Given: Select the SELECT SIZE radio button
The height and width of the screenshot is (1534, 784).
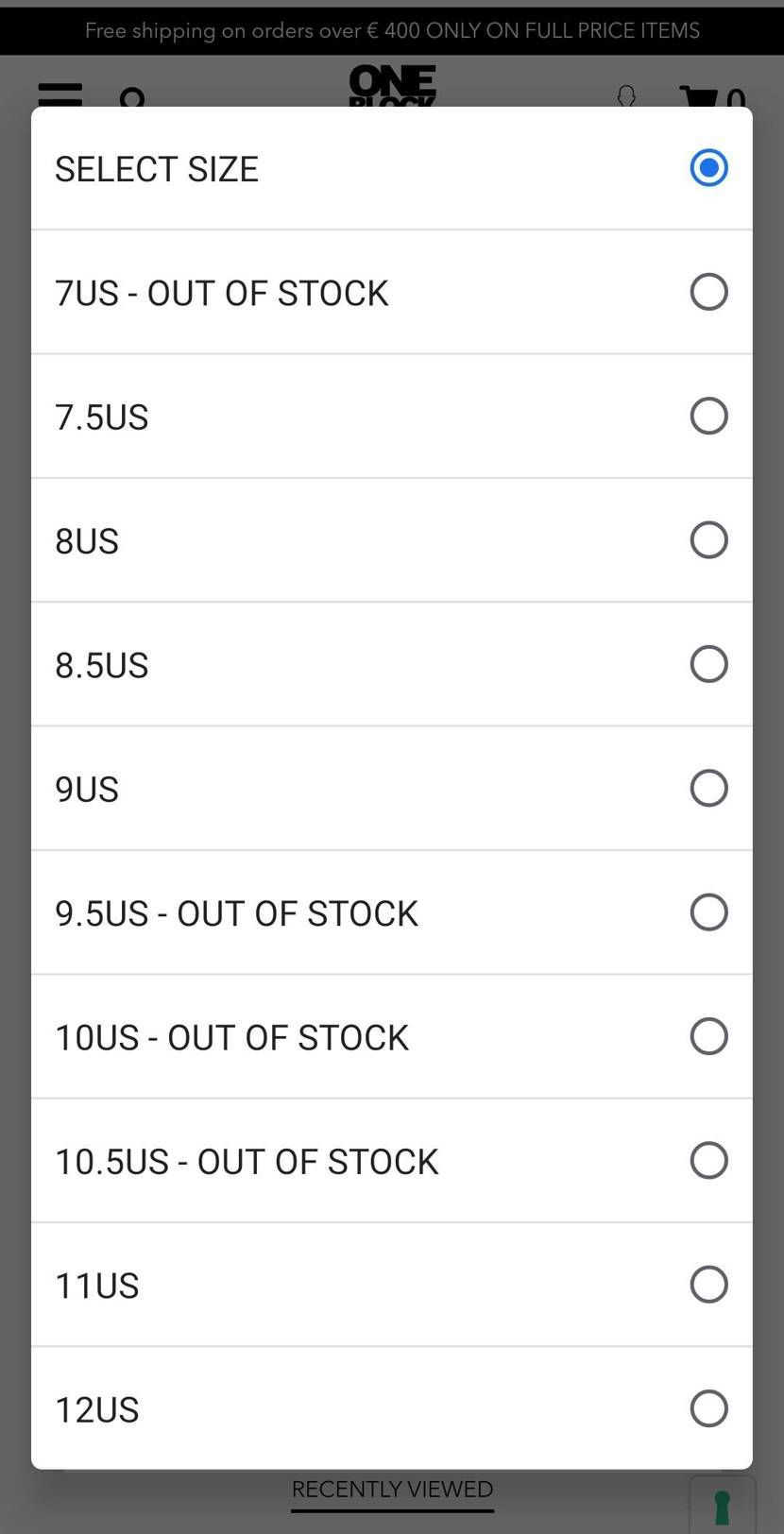Looking at the screenshot, I should (708, 168).
